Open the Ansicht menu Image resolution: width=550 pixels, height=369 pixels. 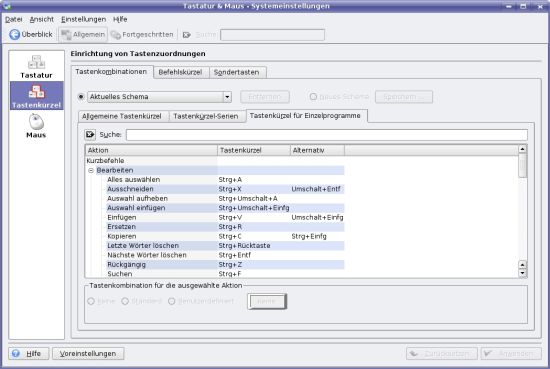pos(41,19)
